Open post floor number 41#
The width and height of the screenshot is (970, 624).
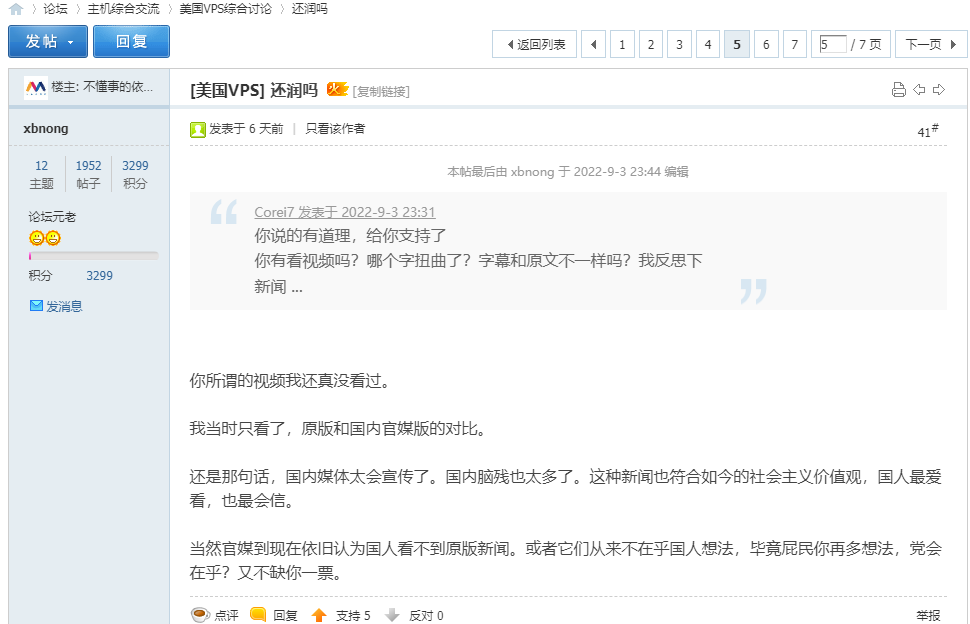[x=928, y=130]
